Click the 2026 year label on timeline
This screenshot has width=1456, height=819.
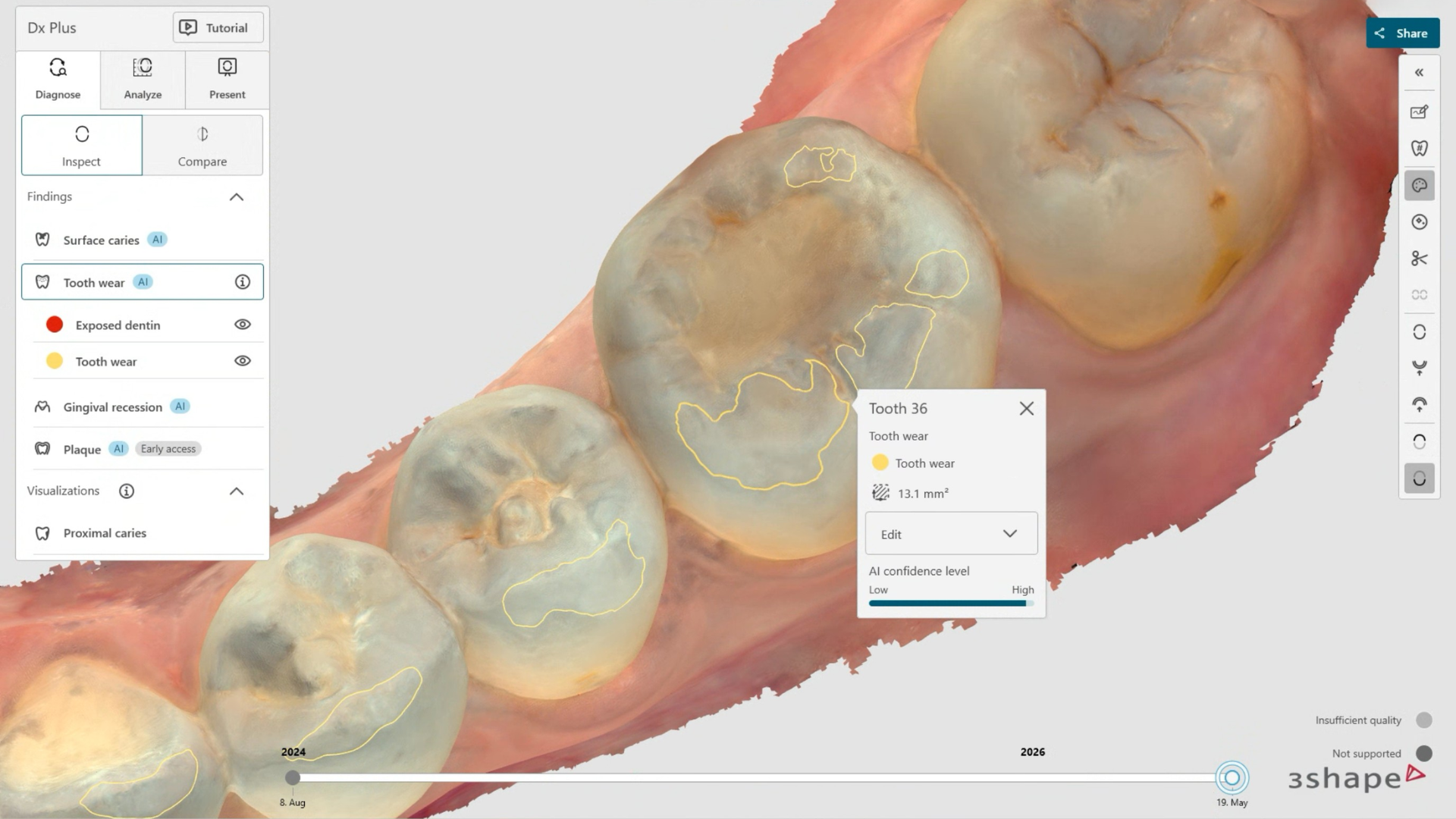(x=1033, y=752)
